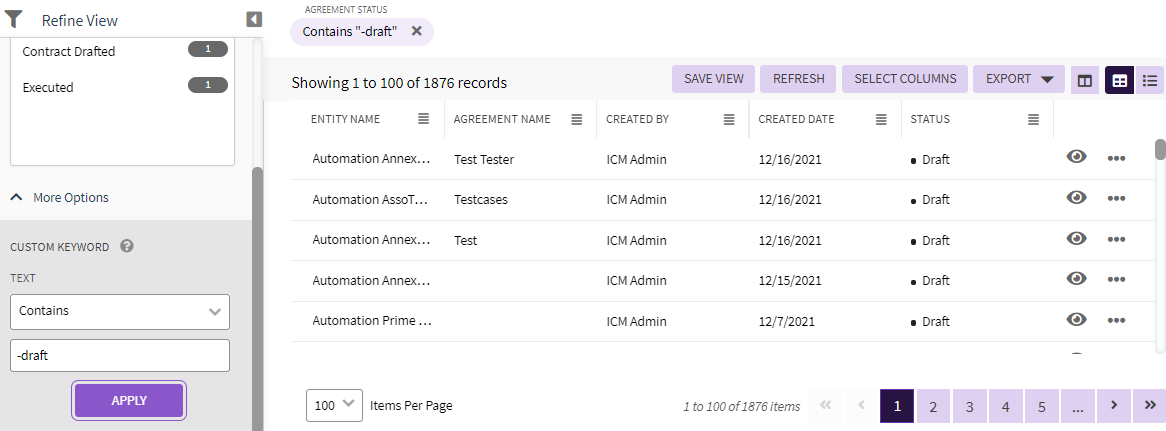The width and height of the screenshot is (1166, 431).
Task: Open the Contains condition dropdown
Action: [x=120, y=311]
